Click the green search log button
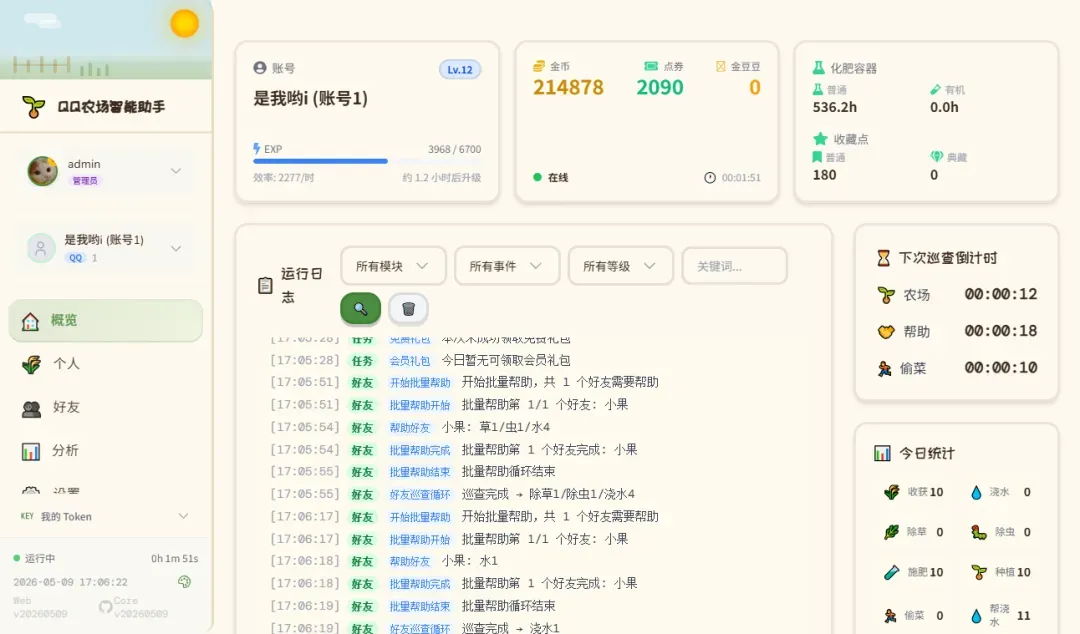This screenshot has width=1080, height=634. tap(360, 309)
